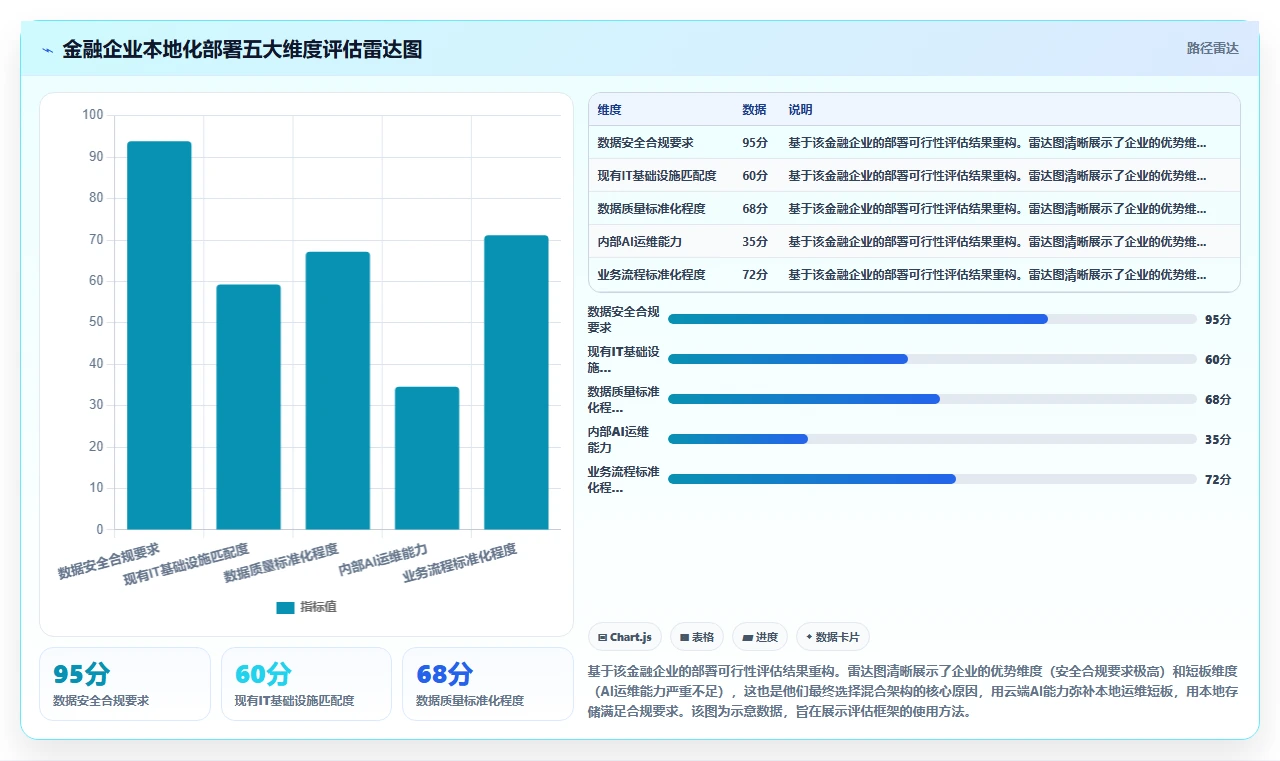
Task: Click the 指标值 legend text
Action: tap(318, 607)
